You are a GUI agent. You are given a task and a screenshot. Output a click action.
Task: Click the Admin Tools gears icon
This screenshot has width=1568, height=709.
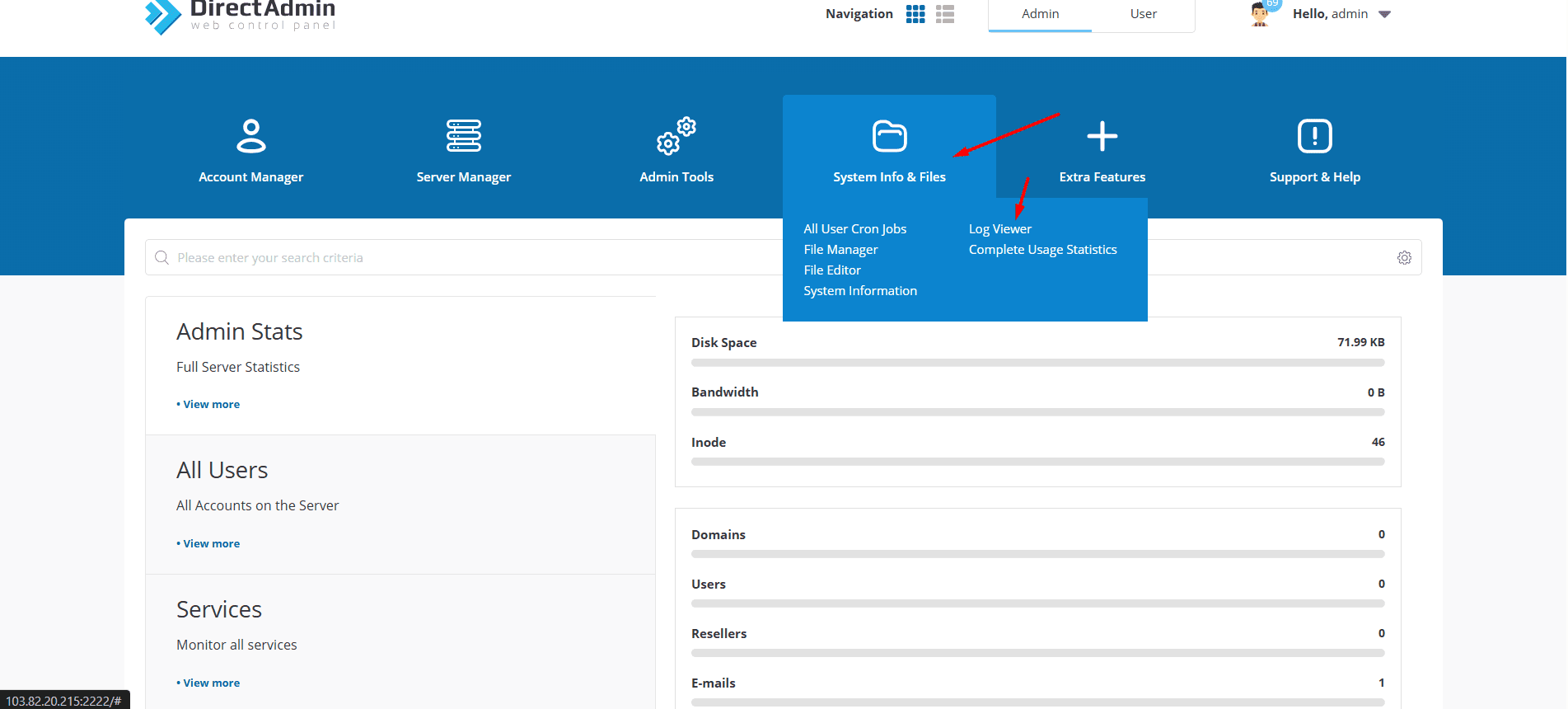pos(676,136)
